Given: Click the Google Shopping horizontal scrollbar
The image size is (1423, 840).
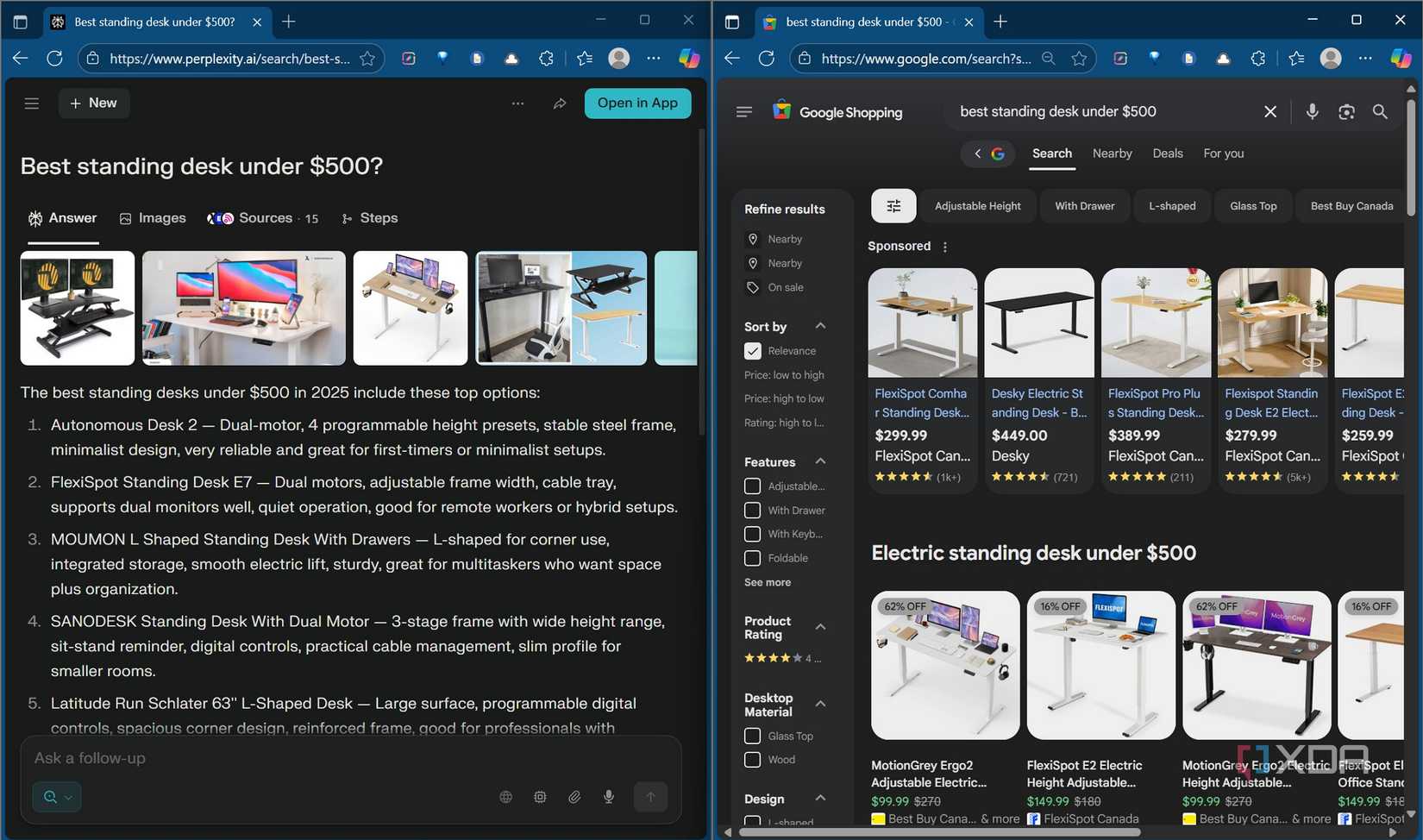Looking at the screenshot, I should pos(940,832).
